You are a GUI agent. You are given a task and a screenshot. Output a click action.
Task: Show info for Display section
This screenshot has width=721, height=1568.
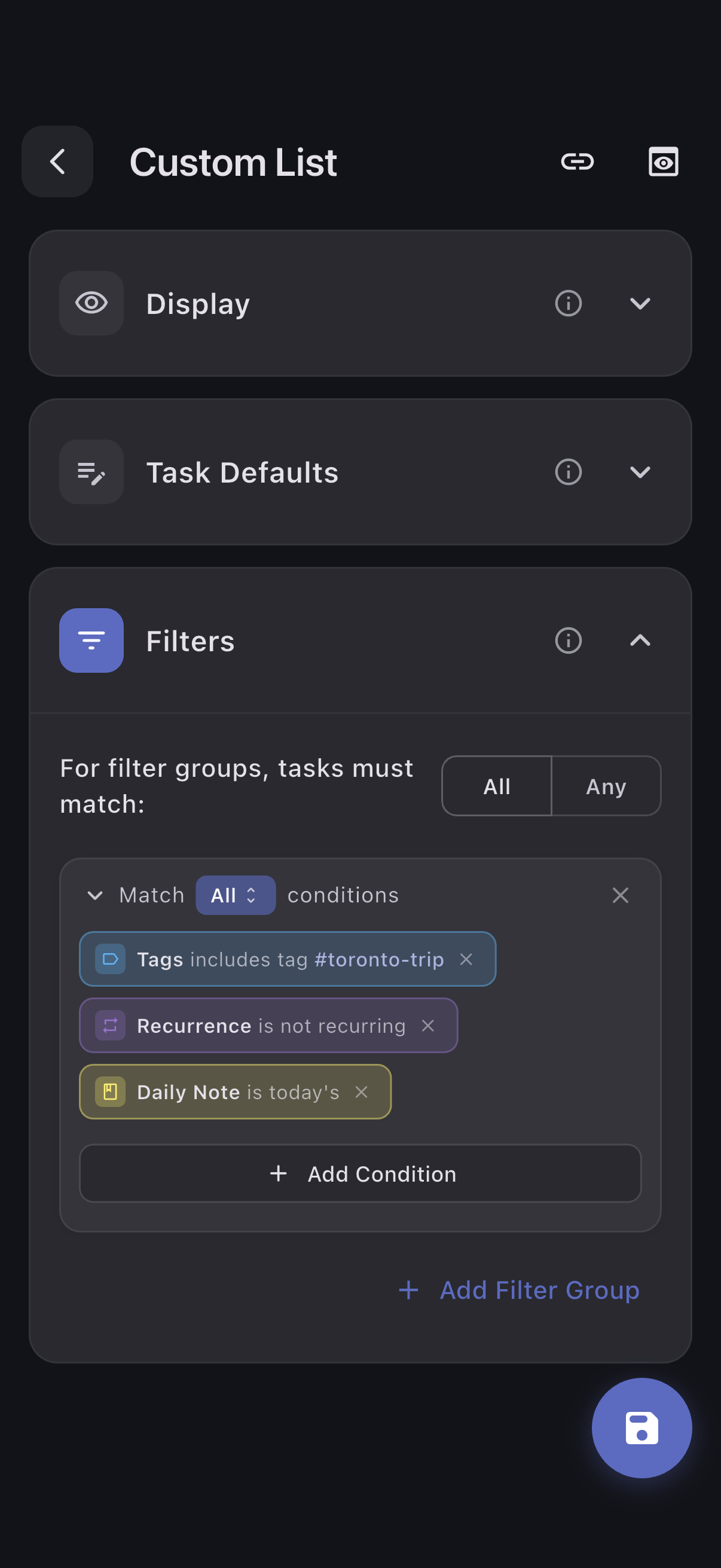pos(569,303)
